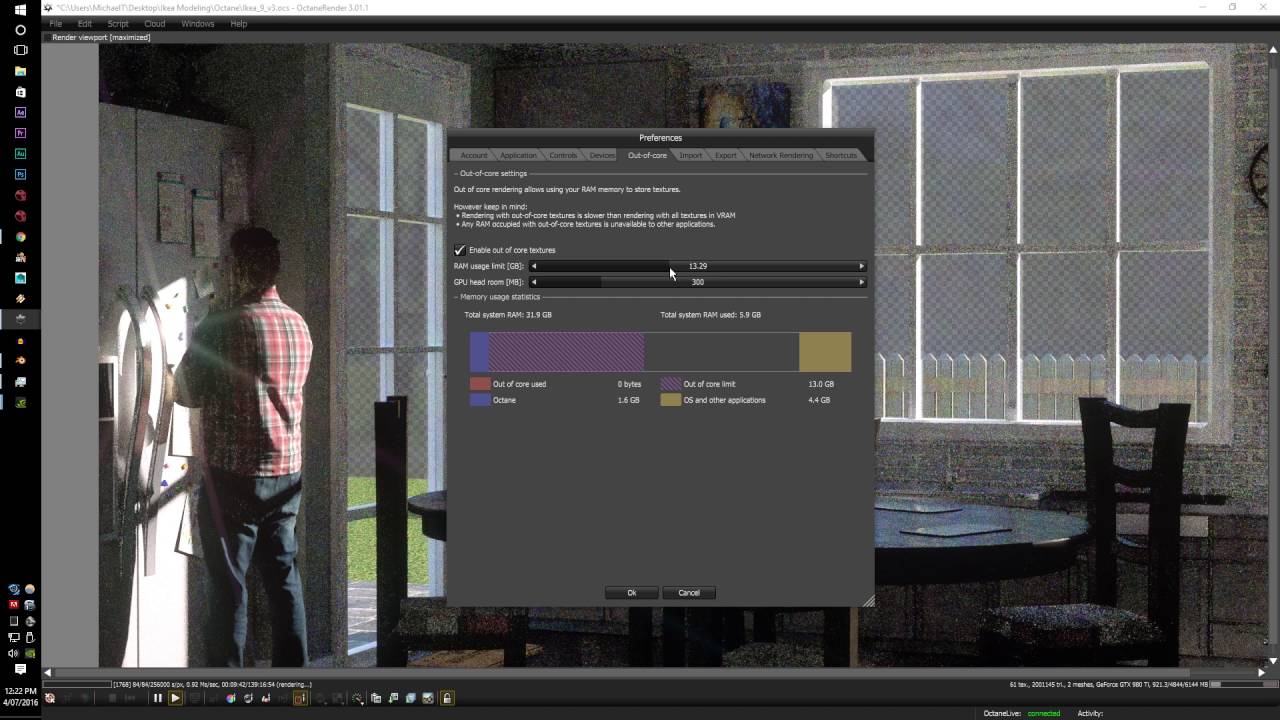This screenshot has width=1280, height=720.
Task: Open Task View on the taskbar
Action: click(x=20, y=50)
